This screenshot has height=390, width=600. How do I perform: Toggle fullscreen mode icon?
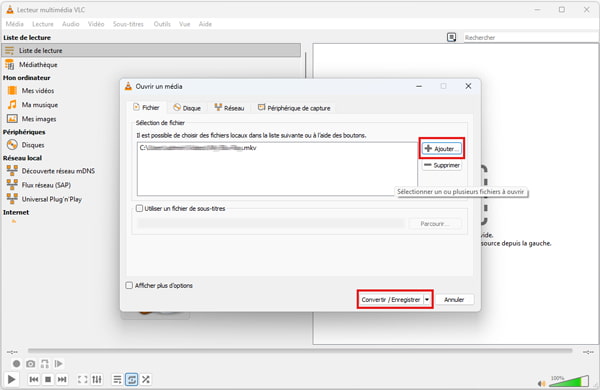[82, 379]
